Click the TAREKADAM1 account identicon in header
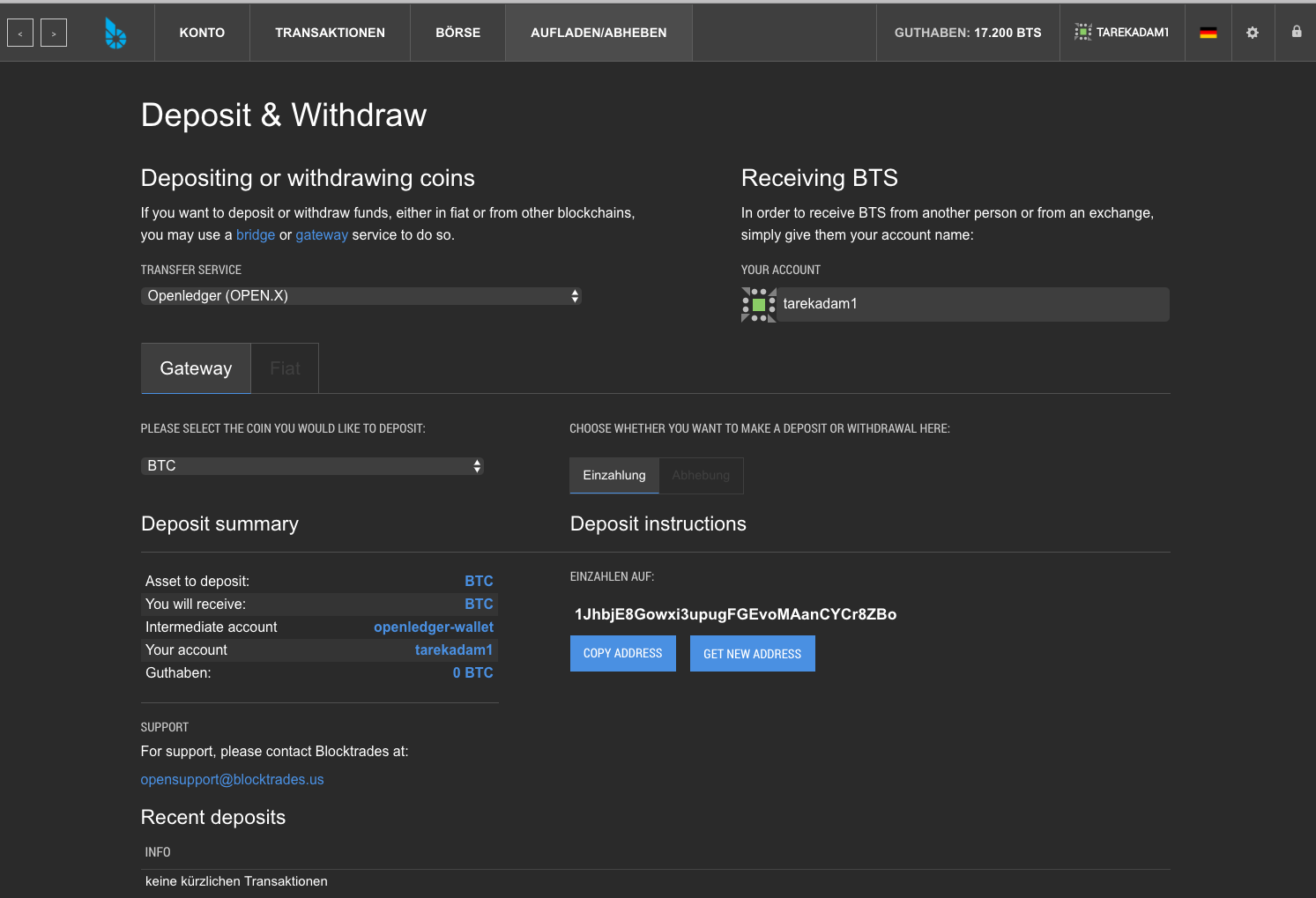The height and width of the screenshot is (898, 1316). [1083, 33]
